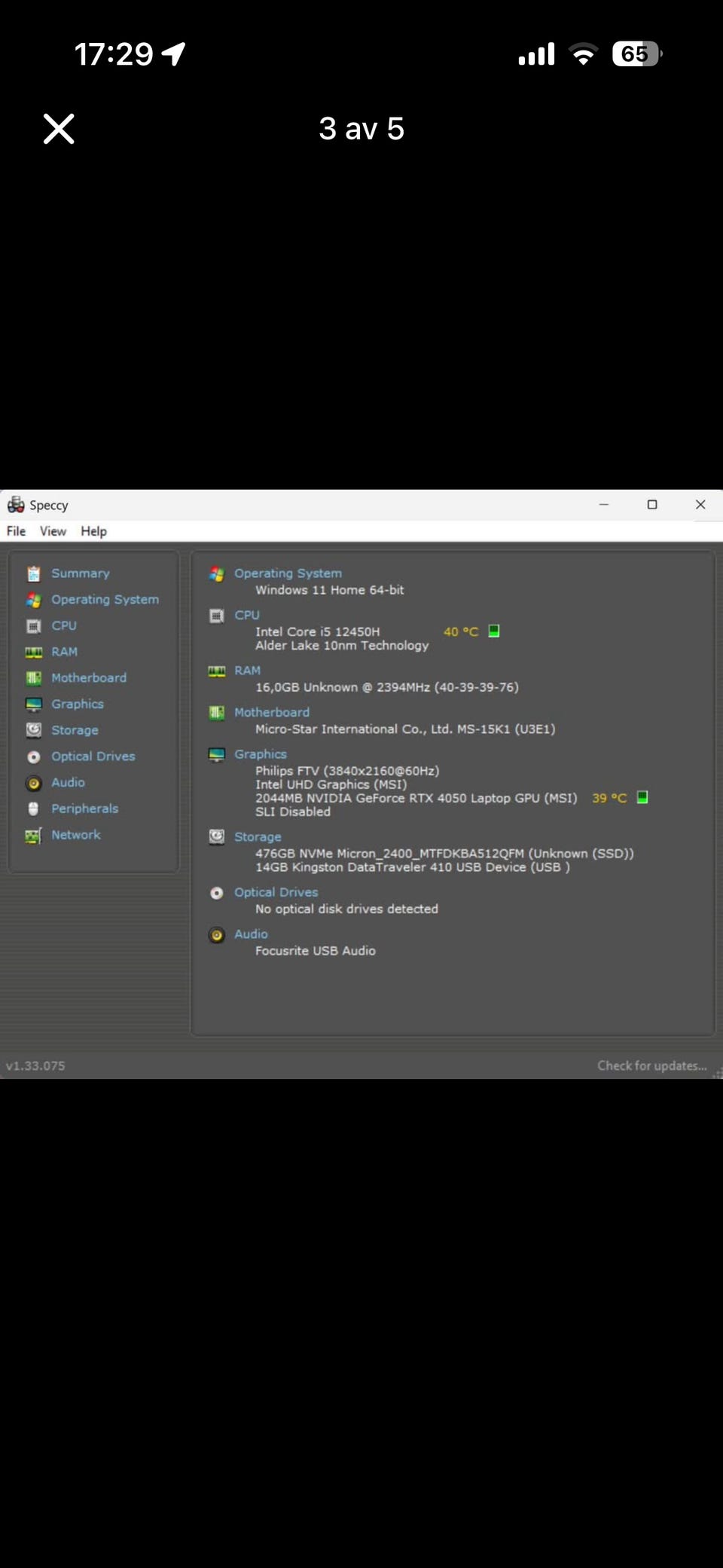Select Optical Drives in the sidebar
Image resolution: width=723 pixels, height=1568 pixels.
pos(93,756)
